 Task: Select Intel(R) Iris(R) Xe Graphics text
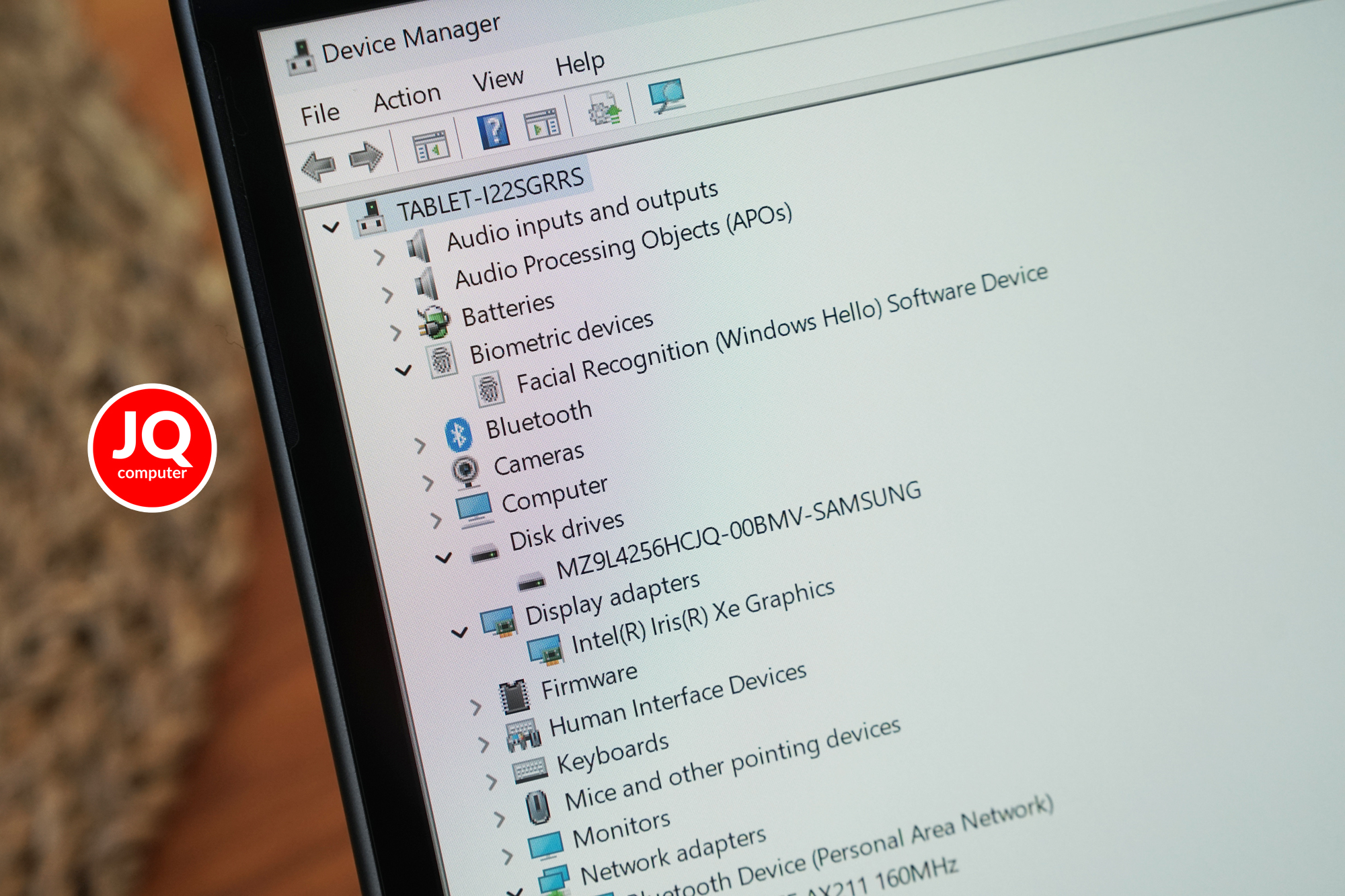click(x=703, y=616)
